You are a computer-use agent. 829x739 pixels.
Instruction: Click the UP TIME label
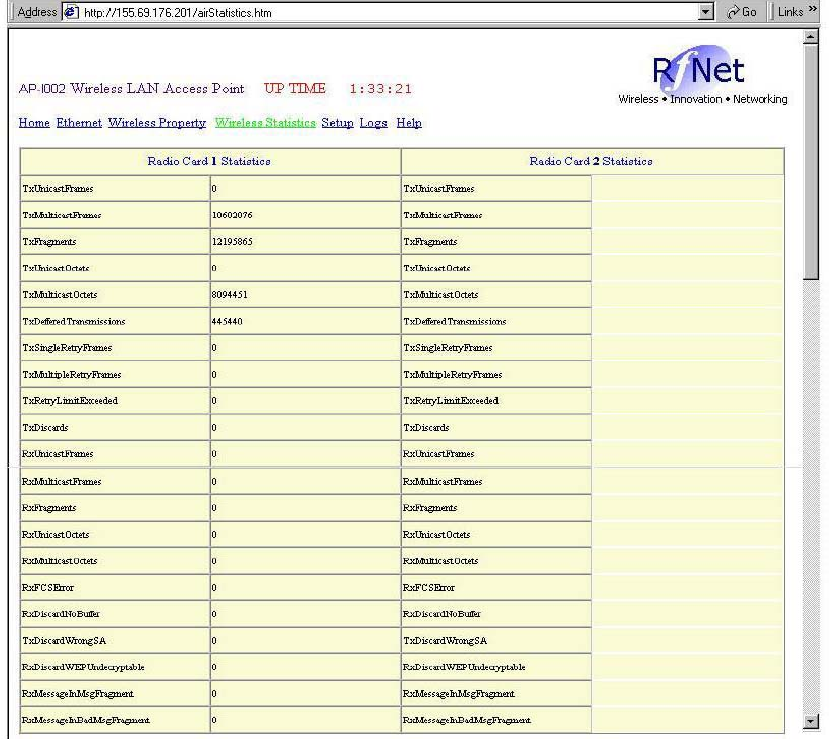pos(294,88)
